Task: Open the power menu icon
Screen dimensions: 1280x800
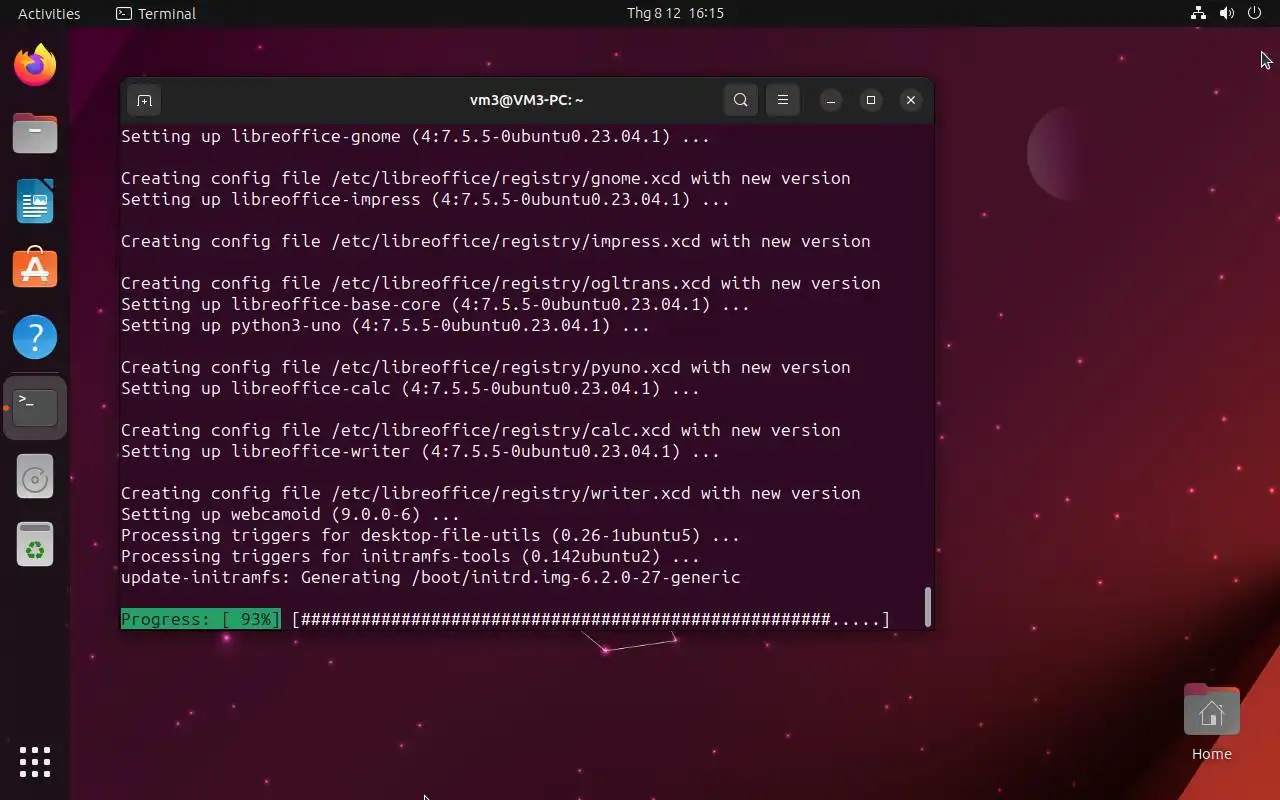Action: (1255, 13)
